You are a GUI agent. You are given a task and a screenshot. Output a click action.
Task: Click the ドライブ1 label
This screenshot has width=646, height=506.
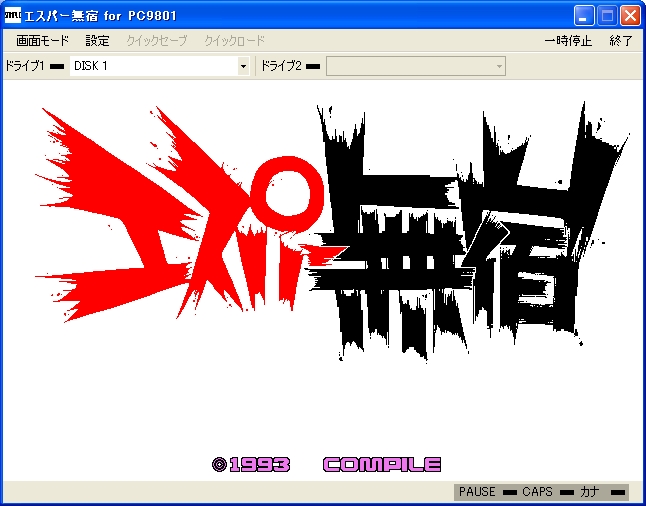pyautogui.click(x=25, y=66)
